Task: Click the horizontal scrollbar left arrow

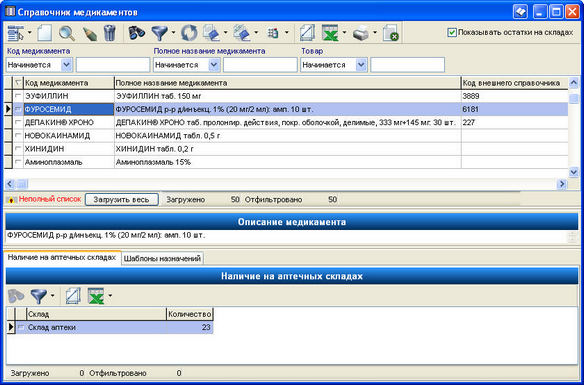Action: point(10,184)
